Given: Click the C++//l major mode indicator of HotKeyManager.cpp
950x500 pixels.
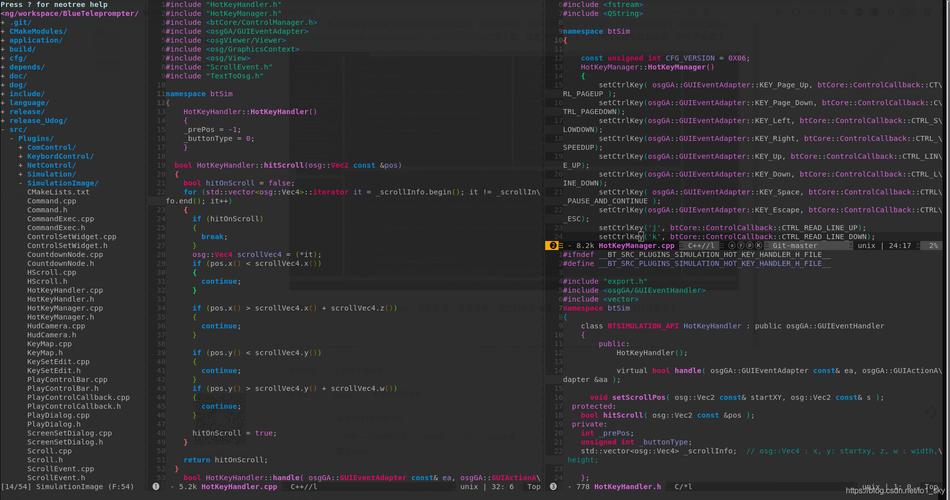Looking at the screenshot, I should point(700,245).
